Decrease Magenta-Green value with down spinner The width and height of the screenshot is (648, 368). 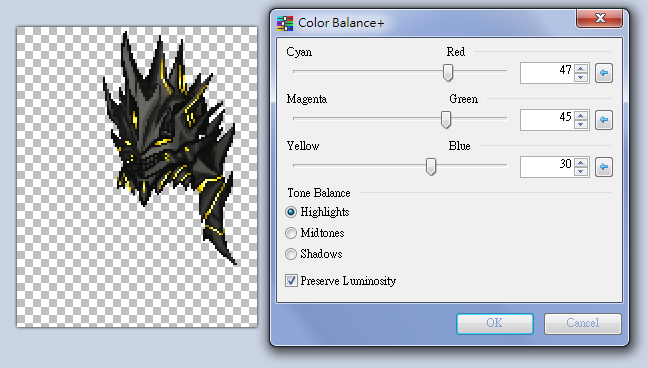(581, 124)
